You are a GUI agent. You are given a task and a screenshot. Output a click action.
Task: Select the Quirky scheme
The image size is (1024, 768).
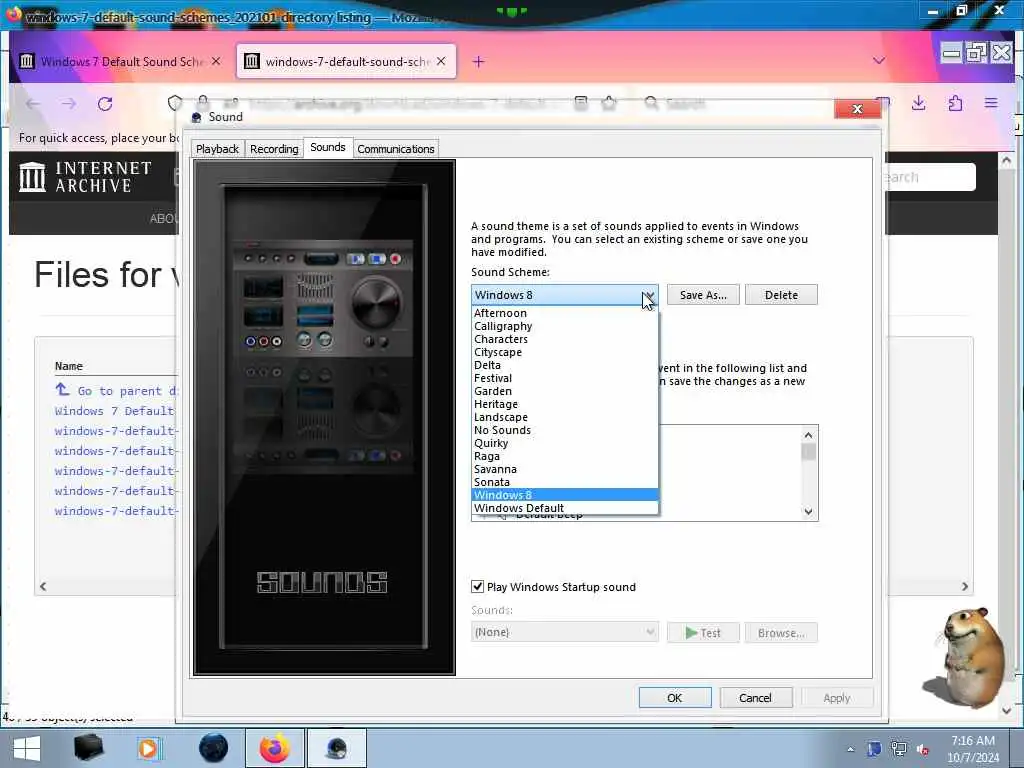tap(564, 443)
